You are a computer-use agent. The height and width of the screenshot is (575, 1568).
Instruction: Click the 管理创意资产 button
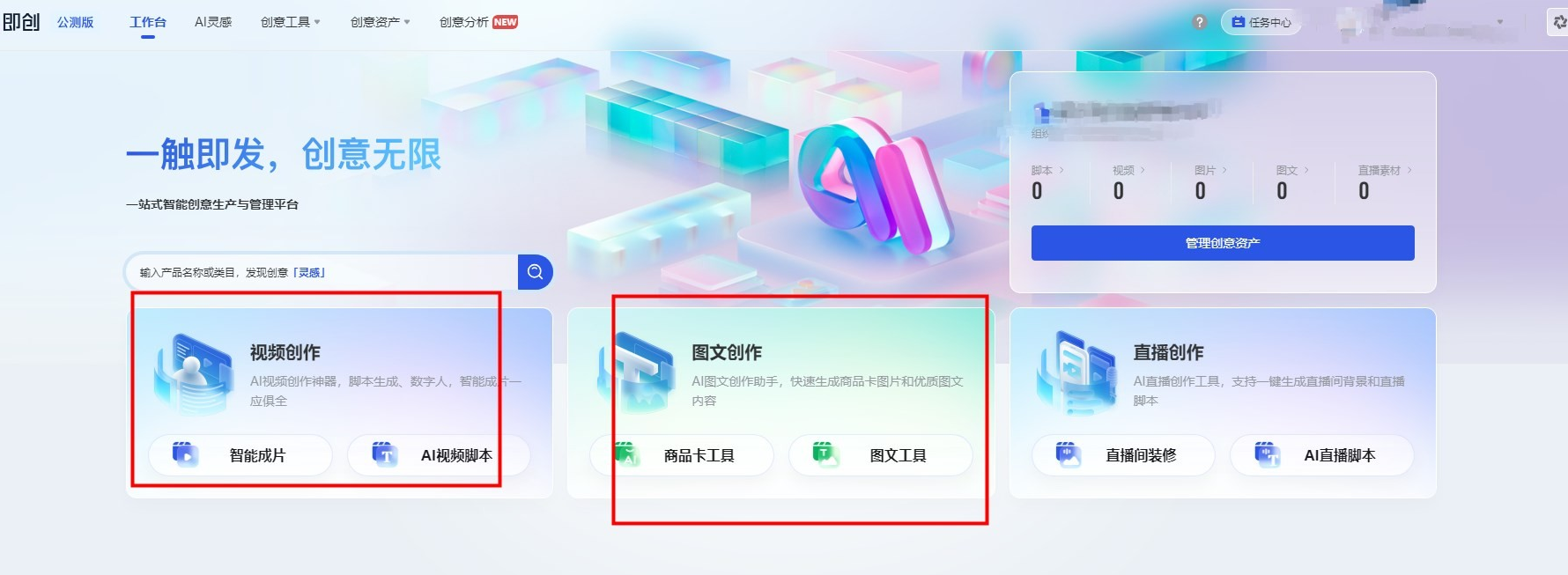point(1223,243)
